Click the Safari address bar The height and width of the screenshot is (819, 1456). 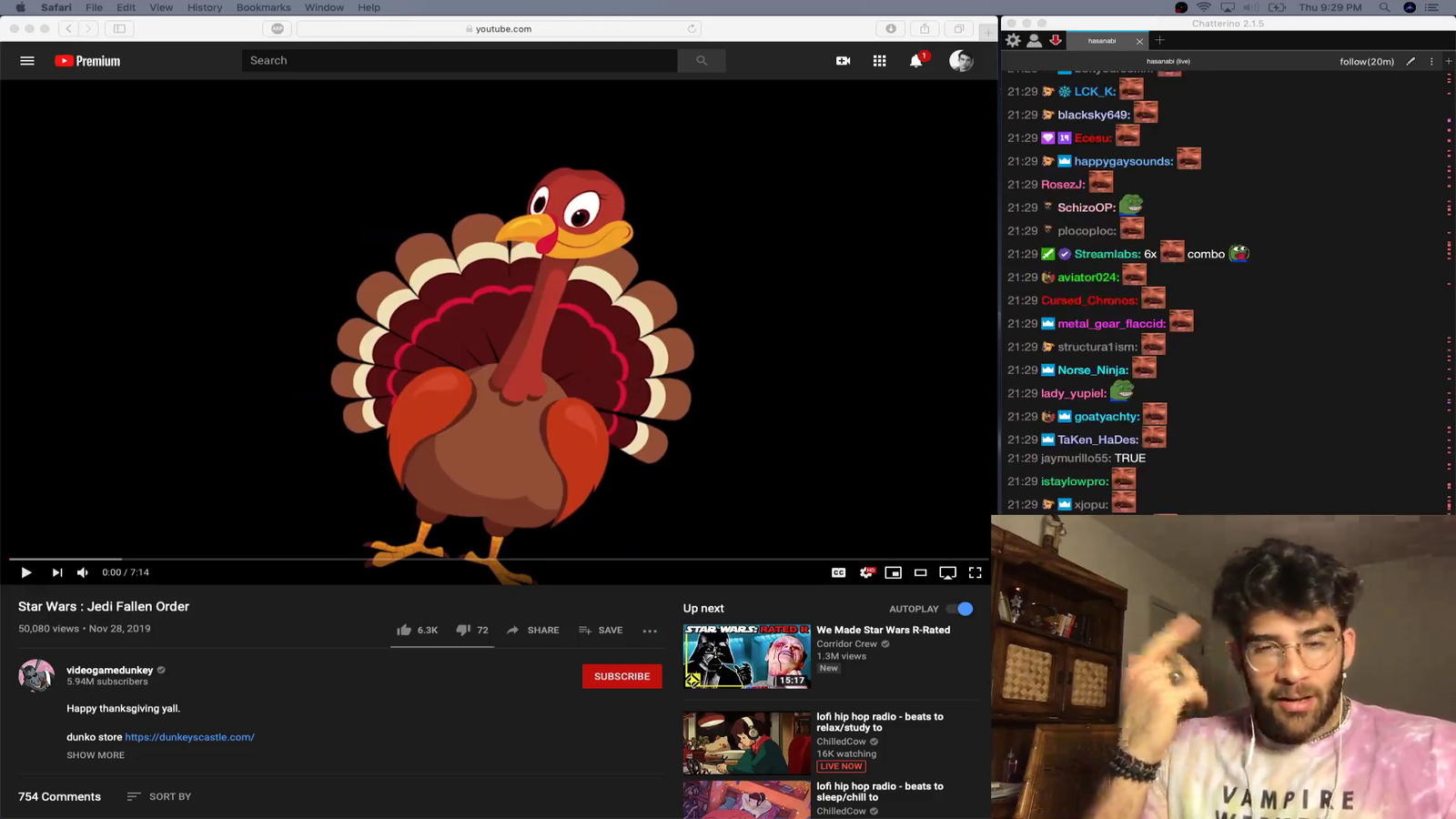[500, 29]
